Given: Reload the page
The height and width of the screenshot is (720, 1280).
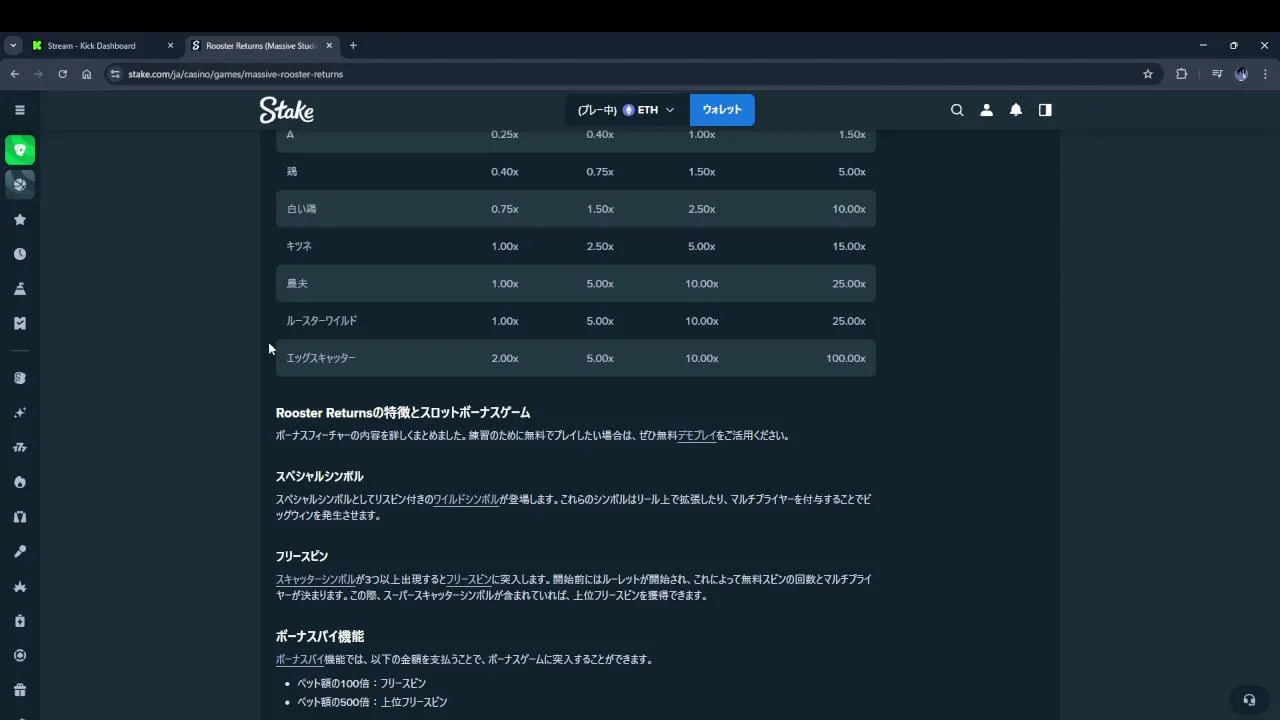Looking at the screenshot, I should [62, 74].
